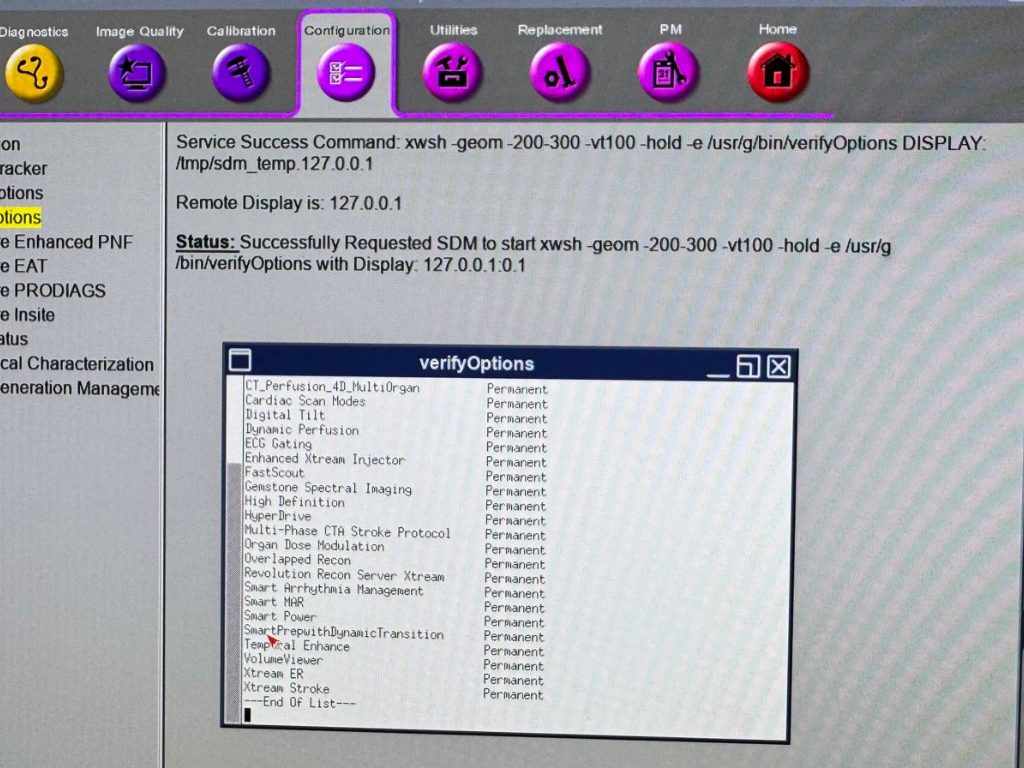Screen dimensions: 1024x768
Task: Select the Replacement wrench icon
Action: pos(559,73)
